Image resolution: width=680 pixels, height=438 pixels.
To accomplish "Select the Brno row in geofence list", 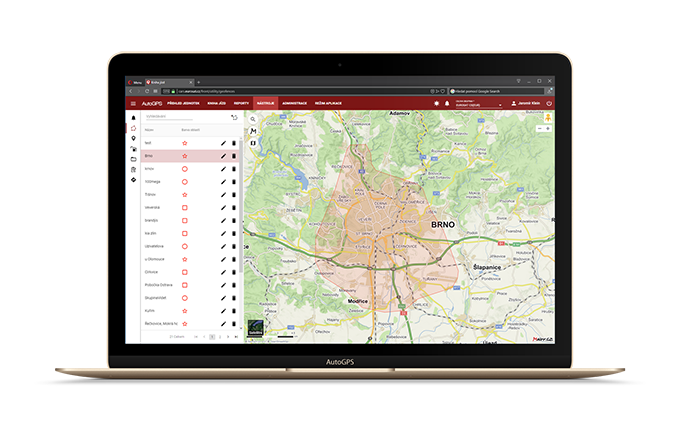I will tap(190, 156).
